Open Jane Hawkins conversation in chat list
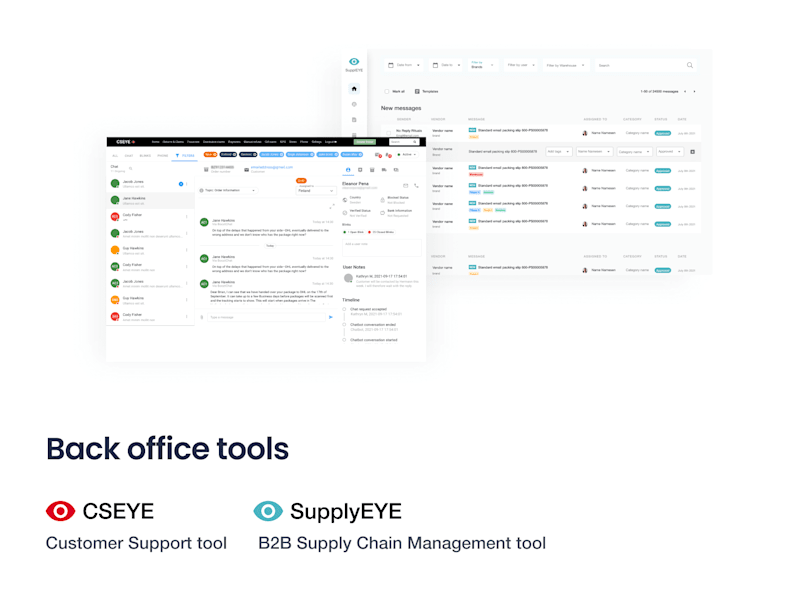The height and width of the screenshot is (600, 800). [x=151, y=201]
